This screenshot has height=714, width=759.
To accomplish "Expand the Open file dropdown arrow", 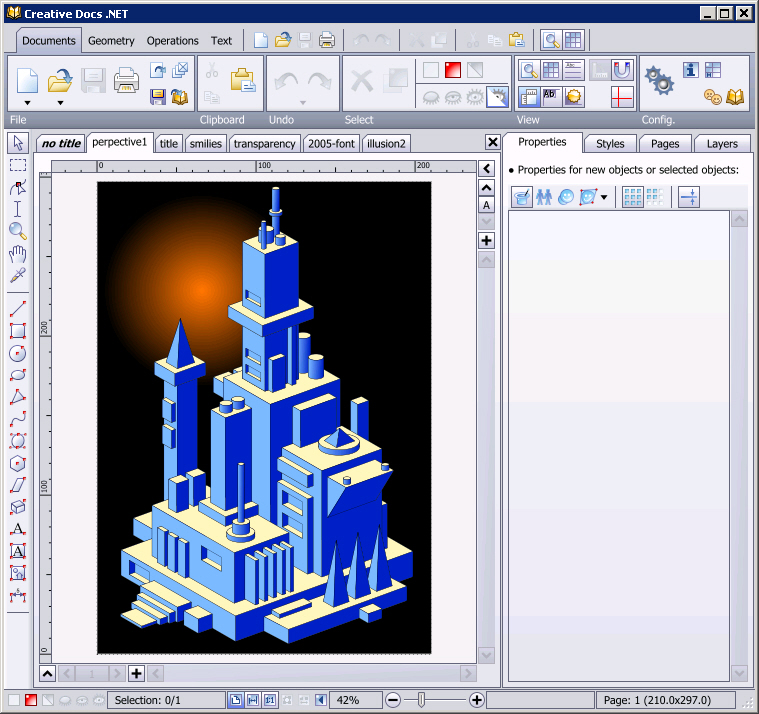I will [61, 103].
